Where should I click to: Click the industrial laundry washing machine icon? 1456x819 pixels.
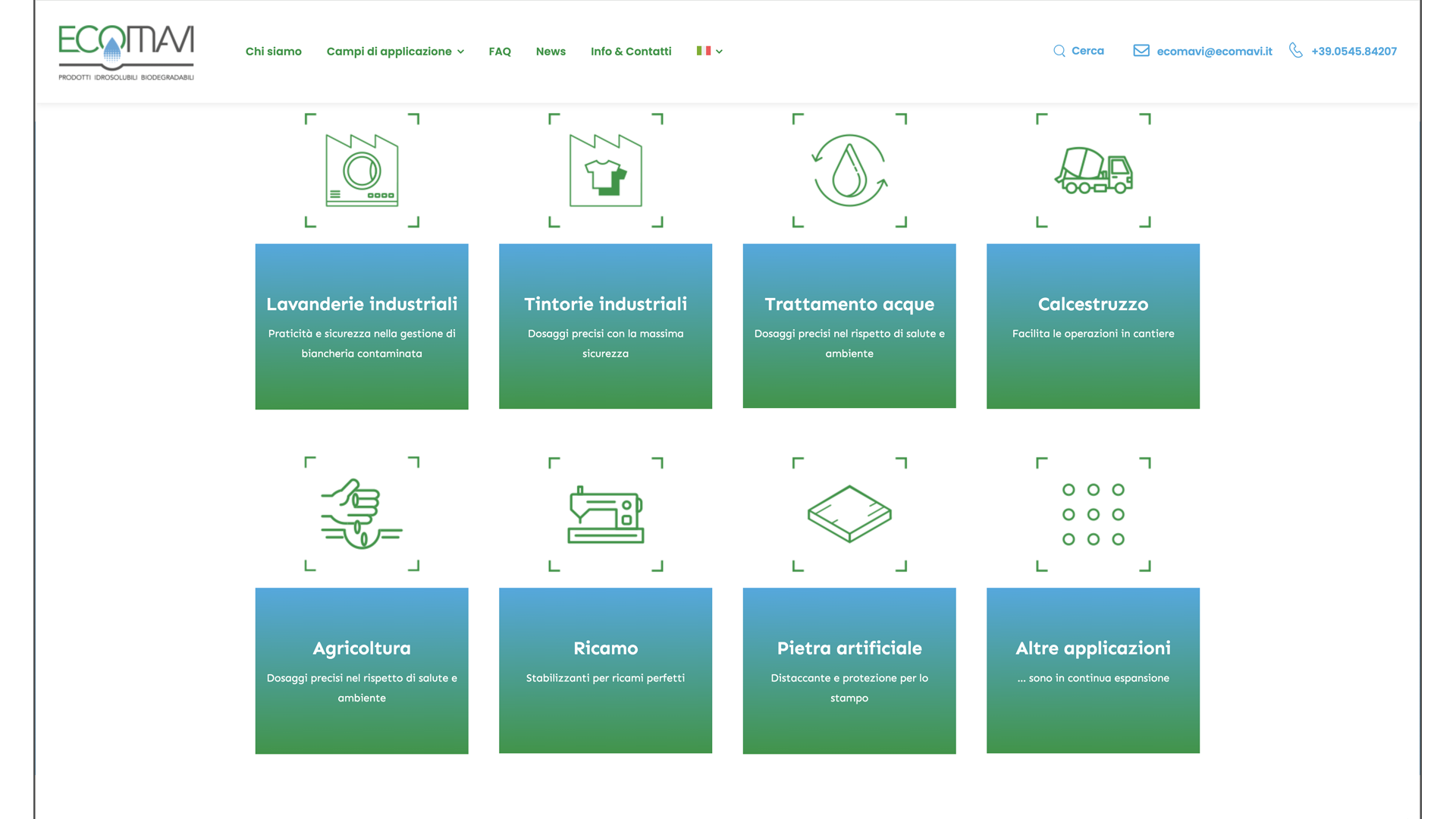click(x=362, y=171)
